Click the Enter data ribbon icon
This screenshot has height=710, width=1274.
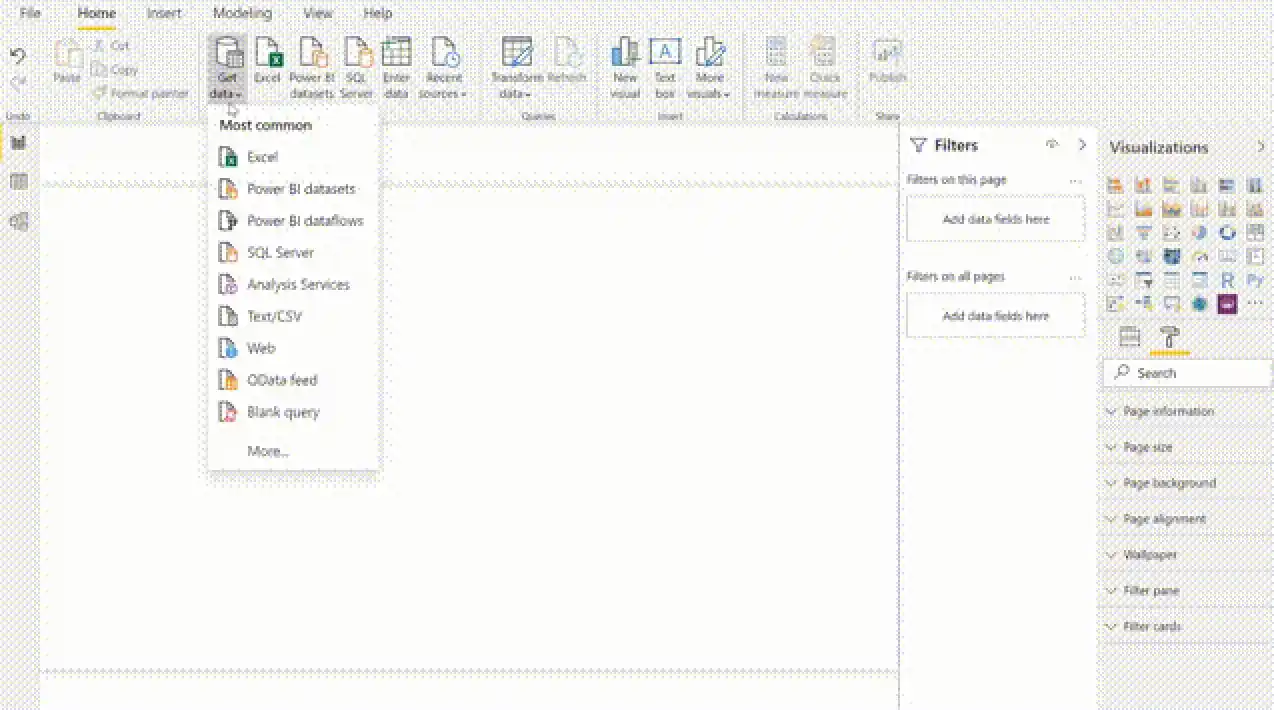tap(397, 52)
